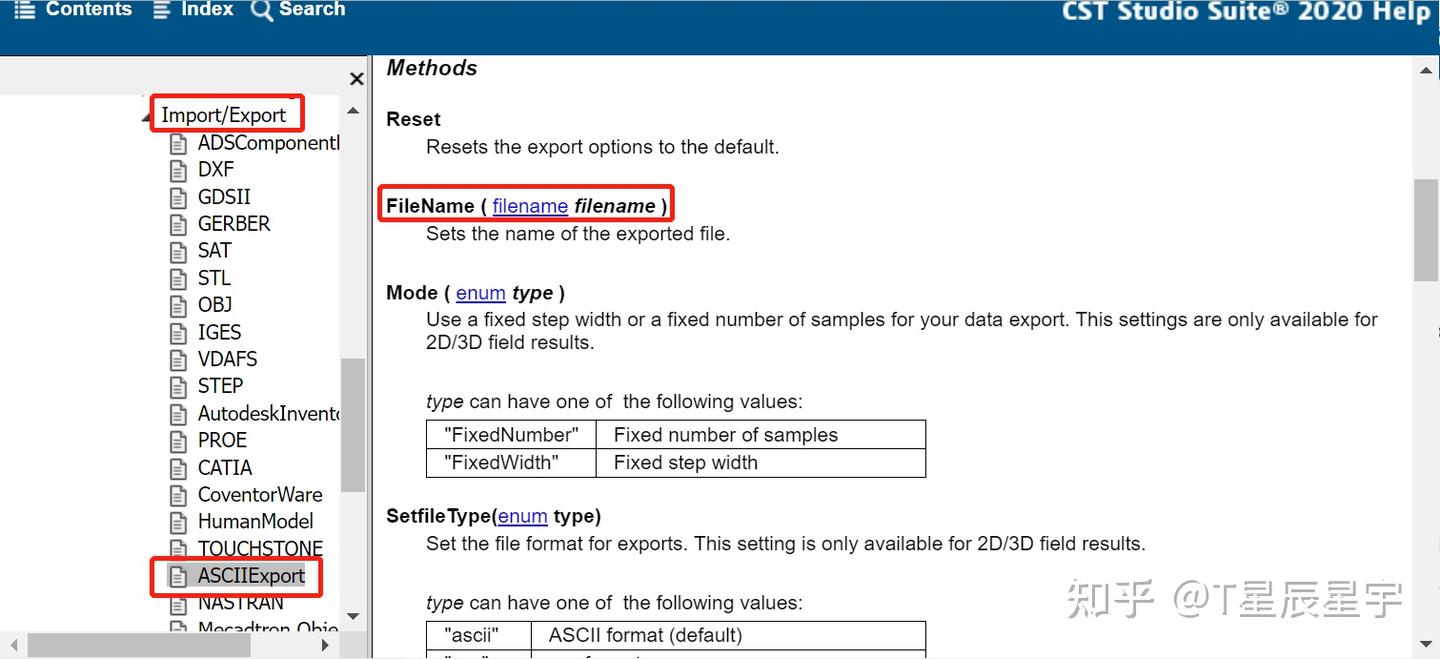Screen dimensions: 1440x659
Task: Click the DXF page document icon
Action: (x=179, y=170)
